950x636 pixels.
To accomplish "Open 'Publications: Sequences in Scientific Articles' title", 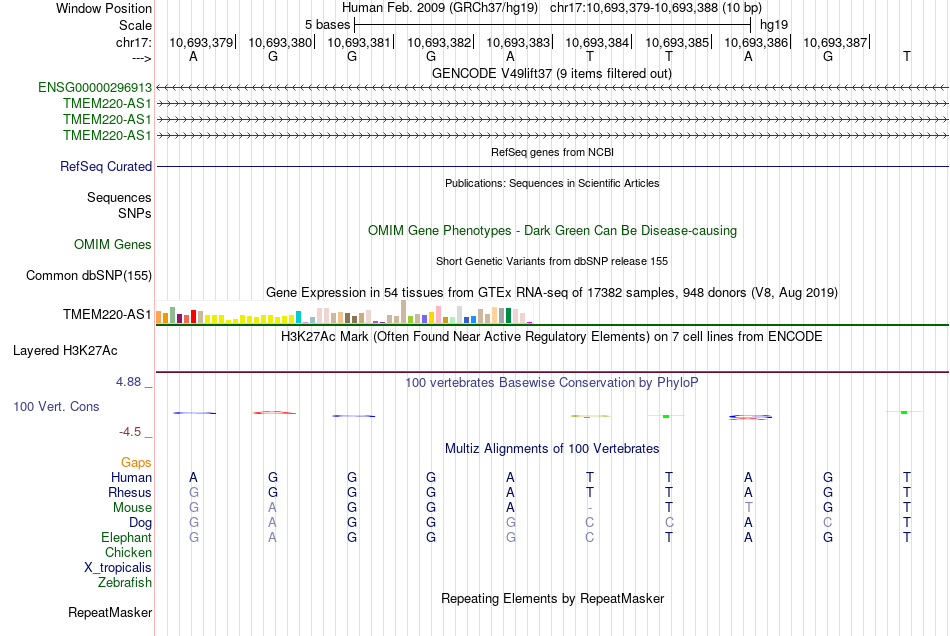I will point(552,183).
